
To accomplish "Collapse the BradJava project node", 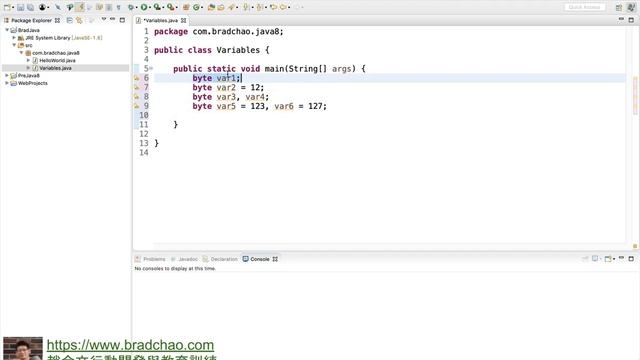I will (x=7, y=30).
